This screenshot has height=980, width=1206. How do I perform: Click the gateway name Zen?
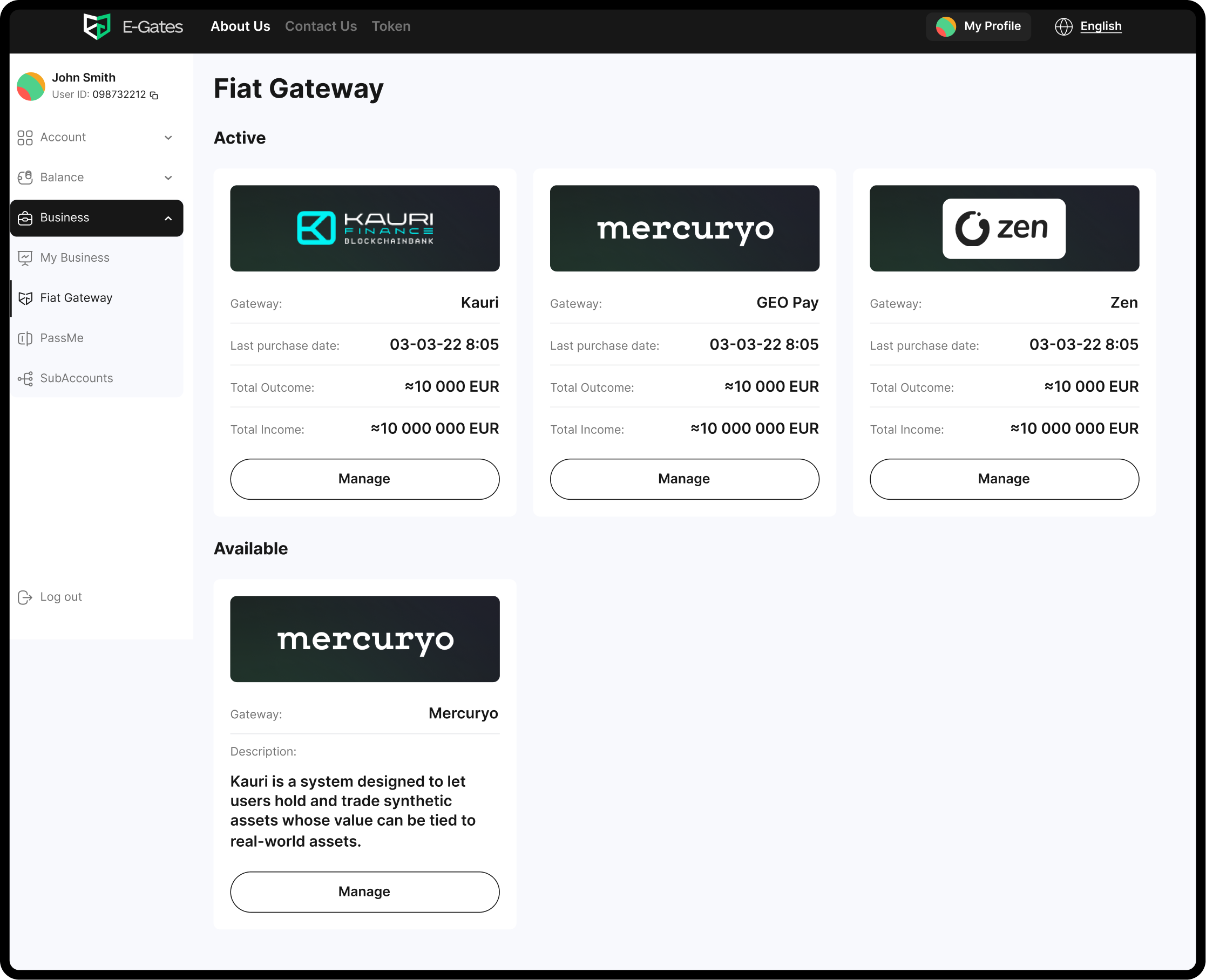(x=1124, y=303)
